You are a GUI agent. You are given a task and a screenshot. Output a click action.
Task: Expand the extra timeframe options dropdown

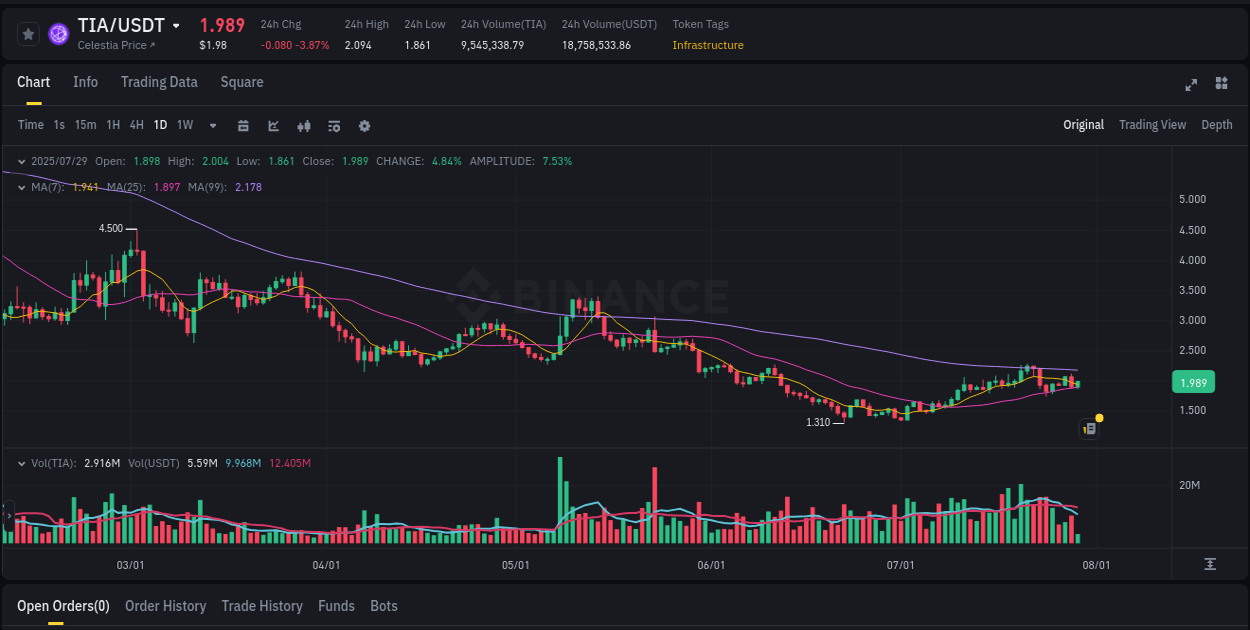[212, 125]
